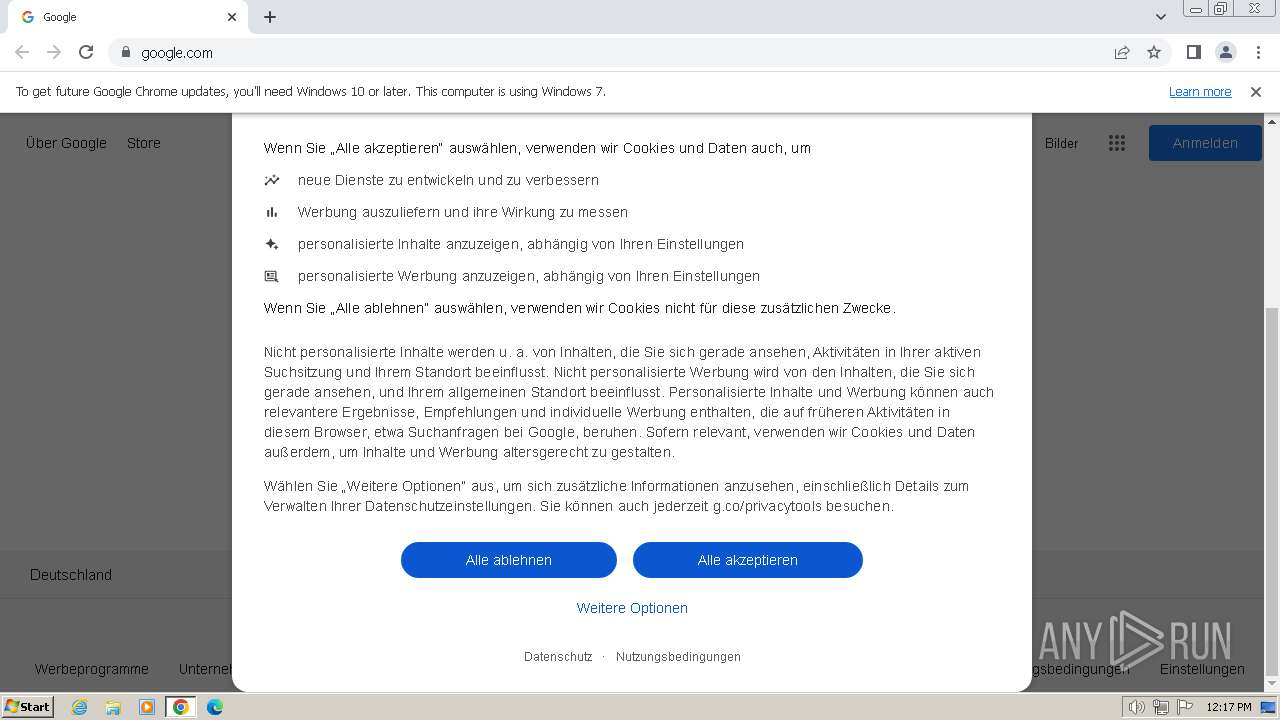The height and width of the screenshot is (720, 1280).
Task: Open the Datenschutz link in the dialog
Action: pos(558,657)
